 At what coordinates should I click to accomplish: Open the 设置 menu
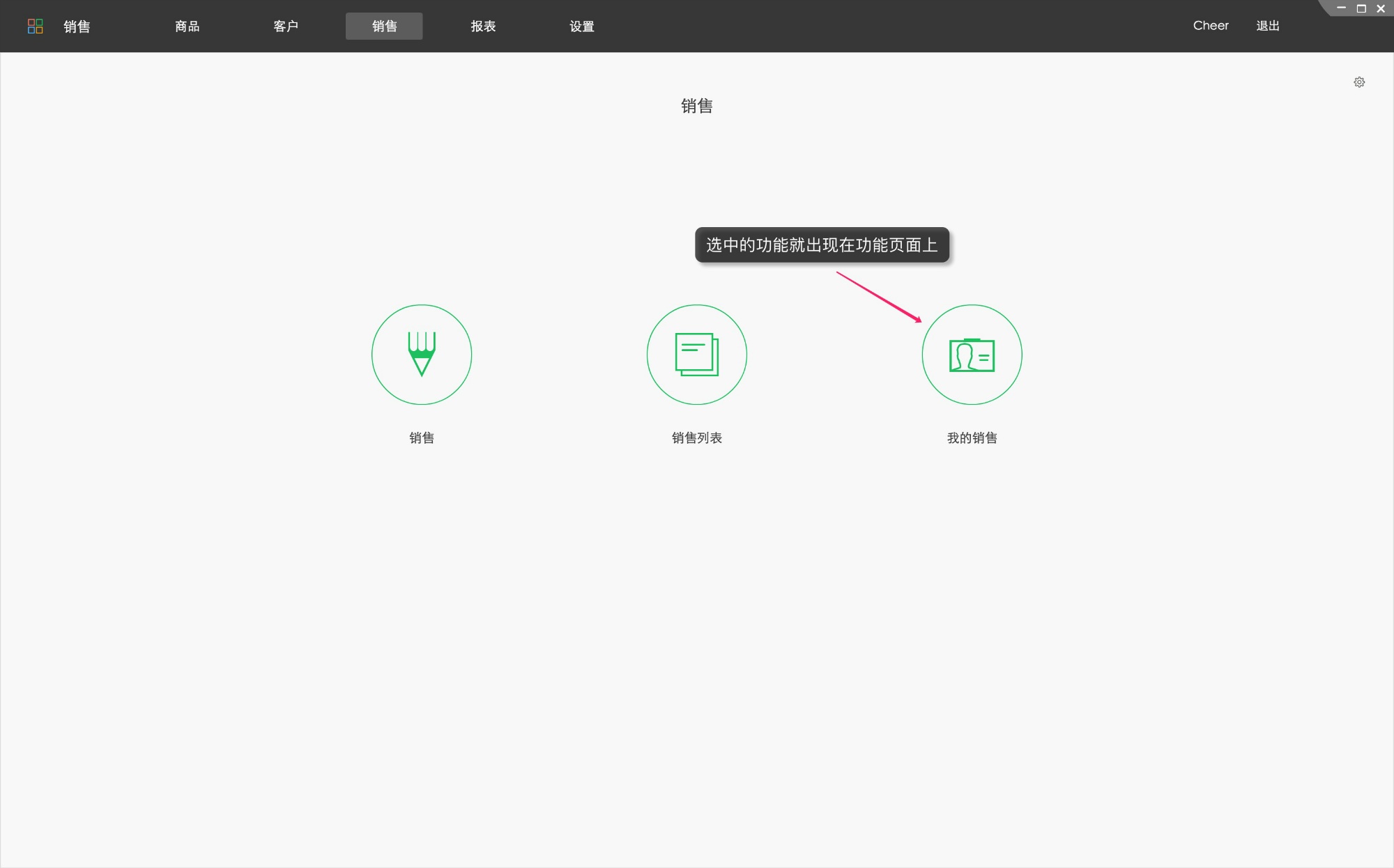coord(582,26)
